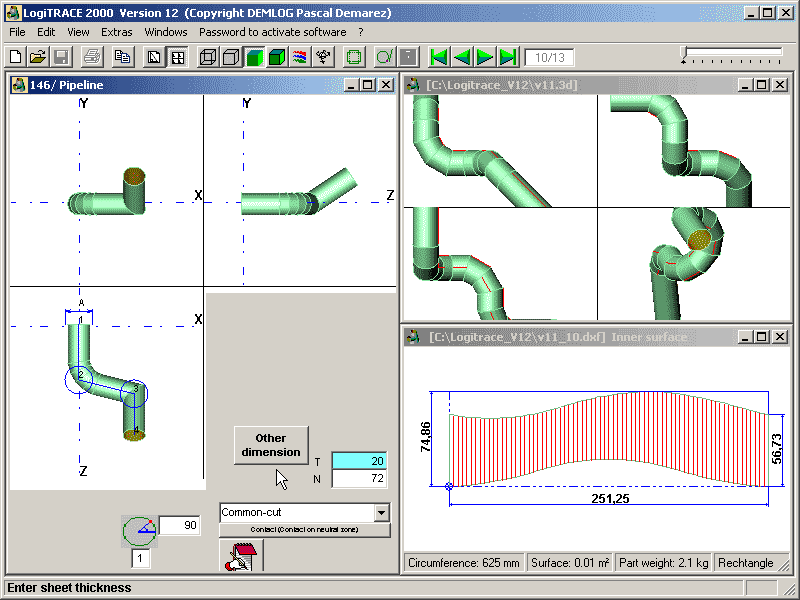The image size is (800, 600).
Task: Click the 56,73 dimension label
Action: (776, 448)
